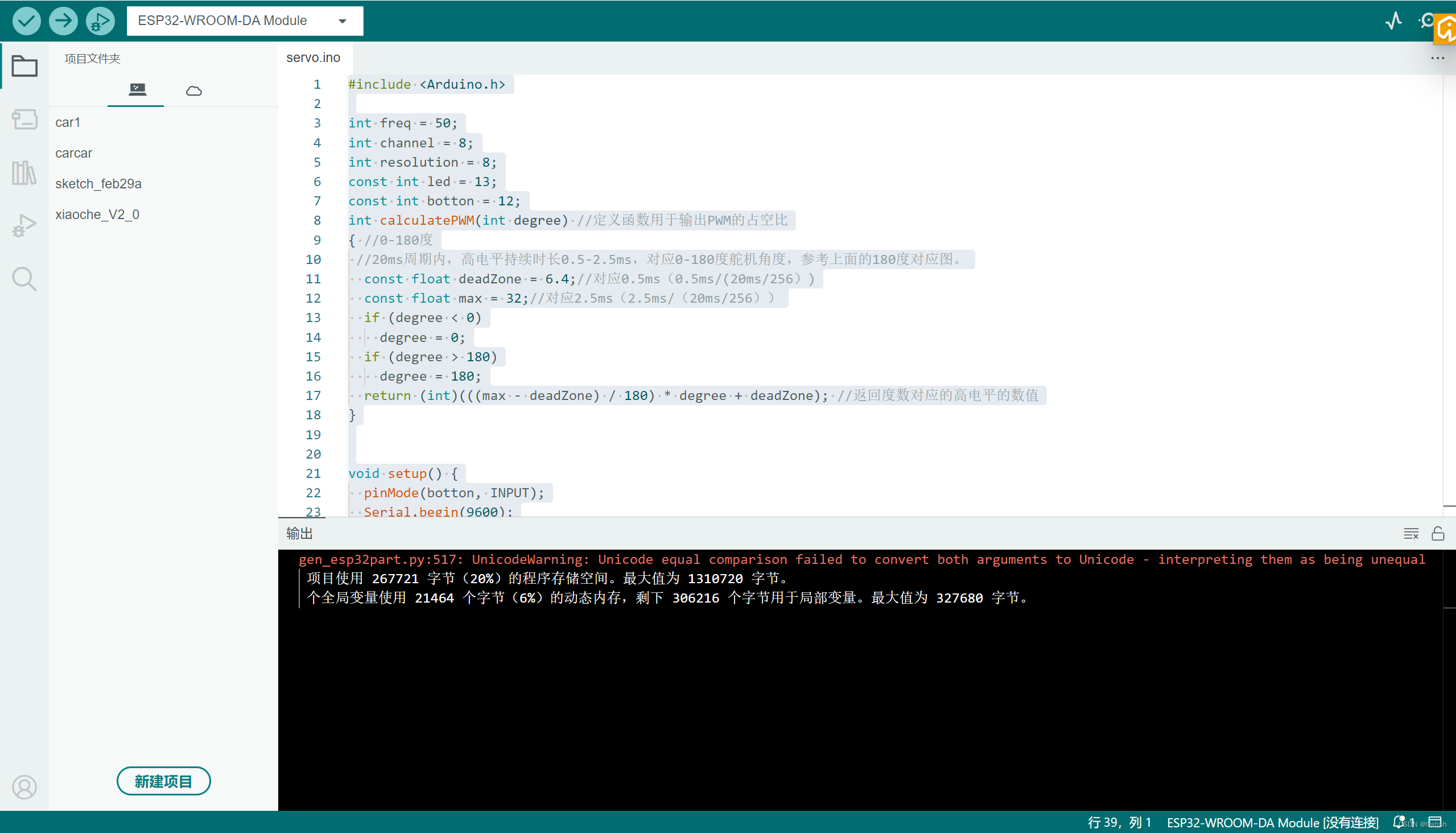Image resolution: width=1456 pixels, height=833 pixels.
Task: Select the servo.ino editor tab
Action: pyautogui.click(x=314, y=58)
